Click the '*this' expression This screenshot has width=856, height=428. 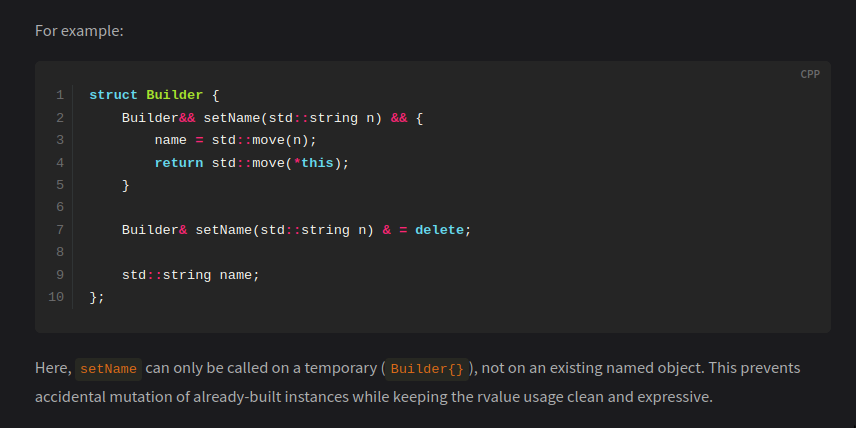point(313,163)
